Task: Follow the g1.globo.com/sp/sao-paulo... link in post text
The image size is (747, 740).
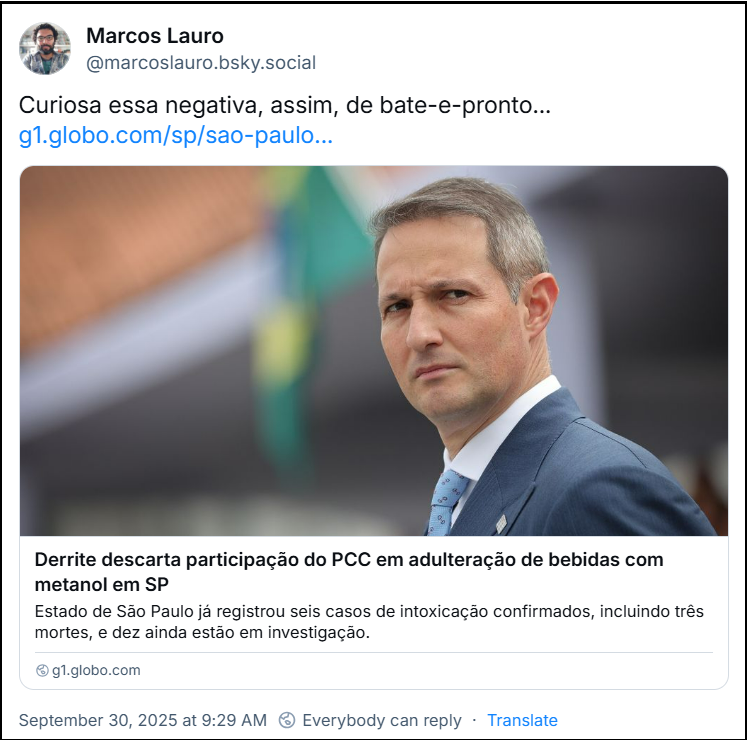Action: [175, 135]
